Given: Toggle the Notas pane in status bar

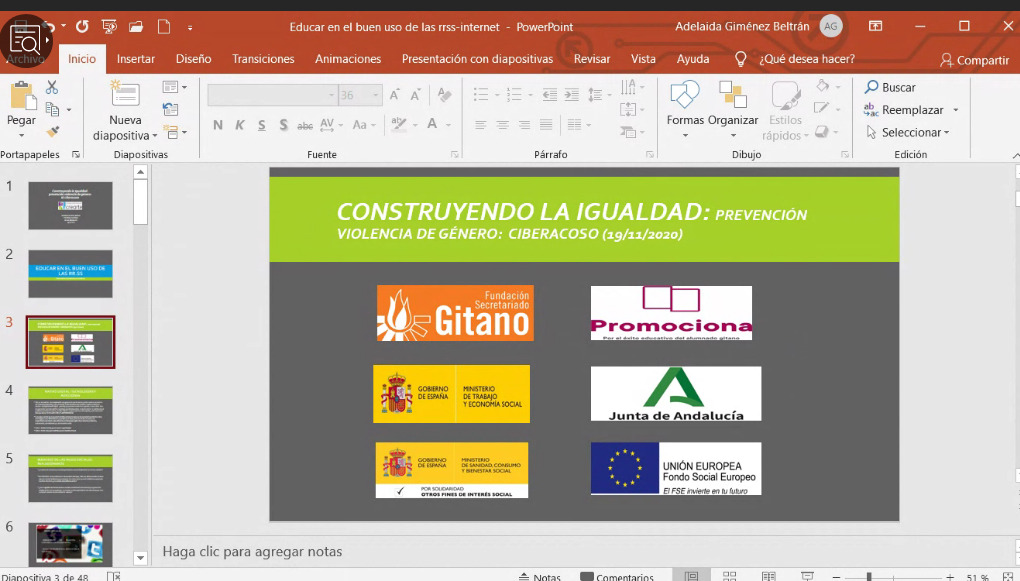Looking at the screenshot, I should 539,576.
